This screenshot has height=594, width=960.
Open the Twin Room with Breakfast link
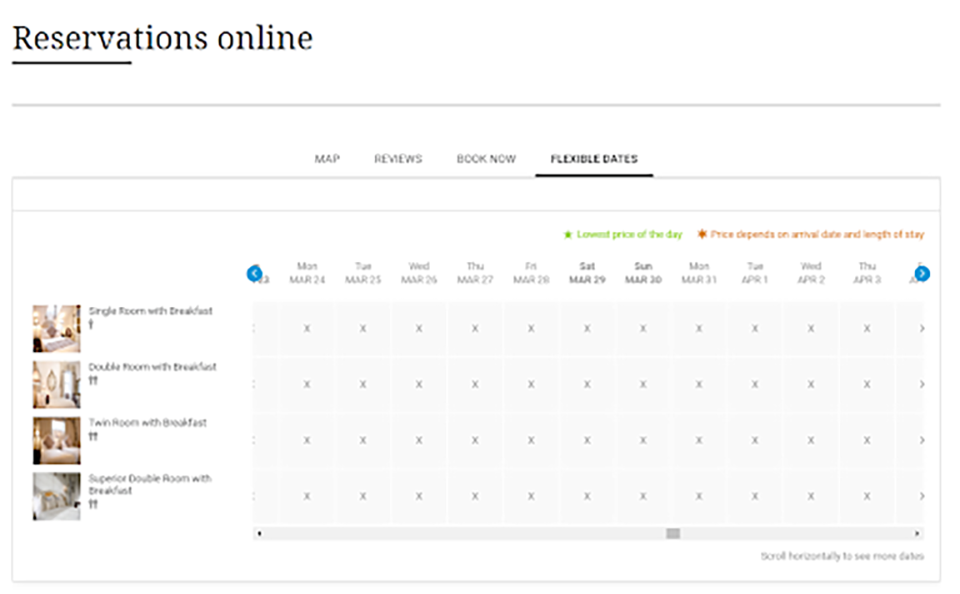pos(147,423)
